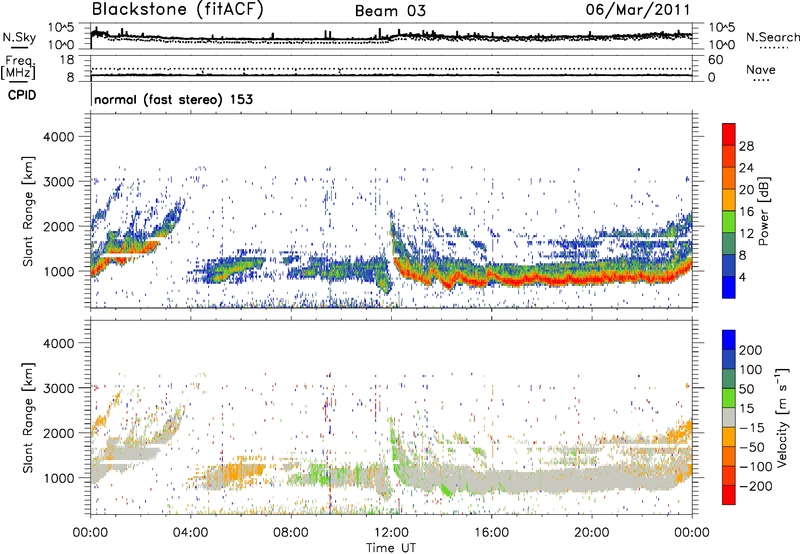Image resolution: width=800 pixels, height=554 pixels.
Task: Click the 'Beam 03' label
Action: pyautogui.click(x=390, y=11)
